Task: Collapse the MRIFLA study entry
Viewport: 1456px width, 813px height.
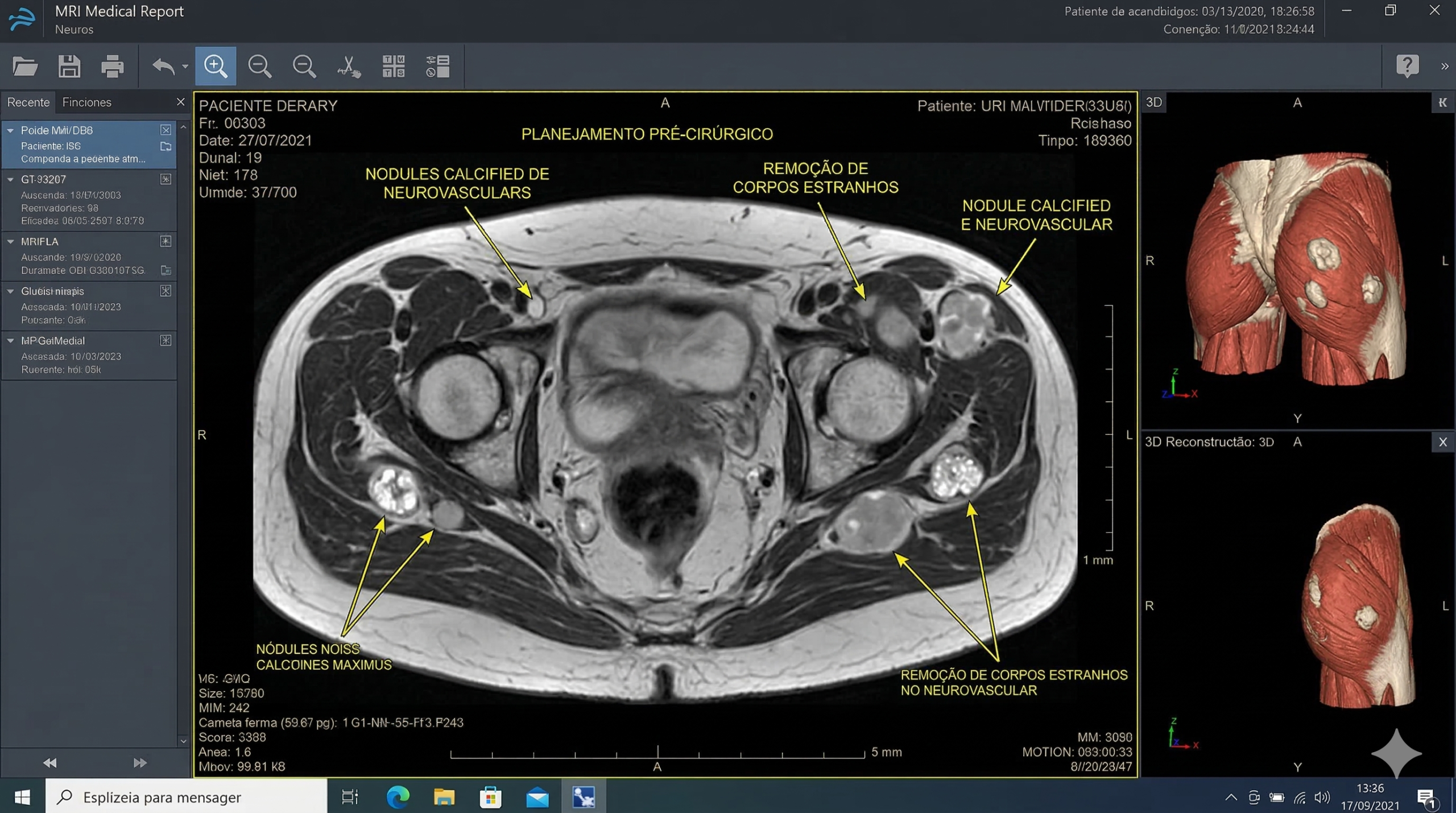Action: click(10, 241)
